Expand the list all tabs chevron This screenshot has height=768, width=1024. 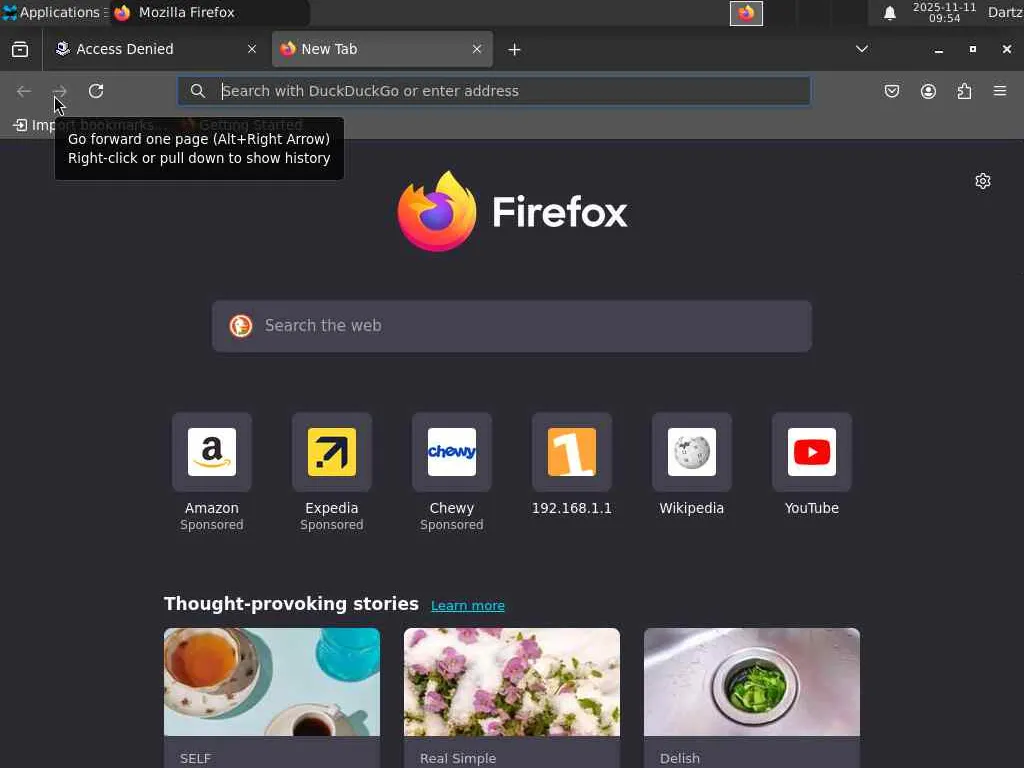[x=862, y=49]
